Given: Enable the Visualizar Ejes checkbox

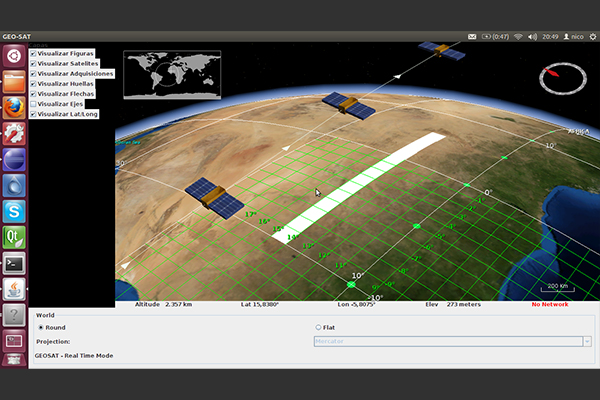Looking at the screenshot, I should [x=33, y=104].
